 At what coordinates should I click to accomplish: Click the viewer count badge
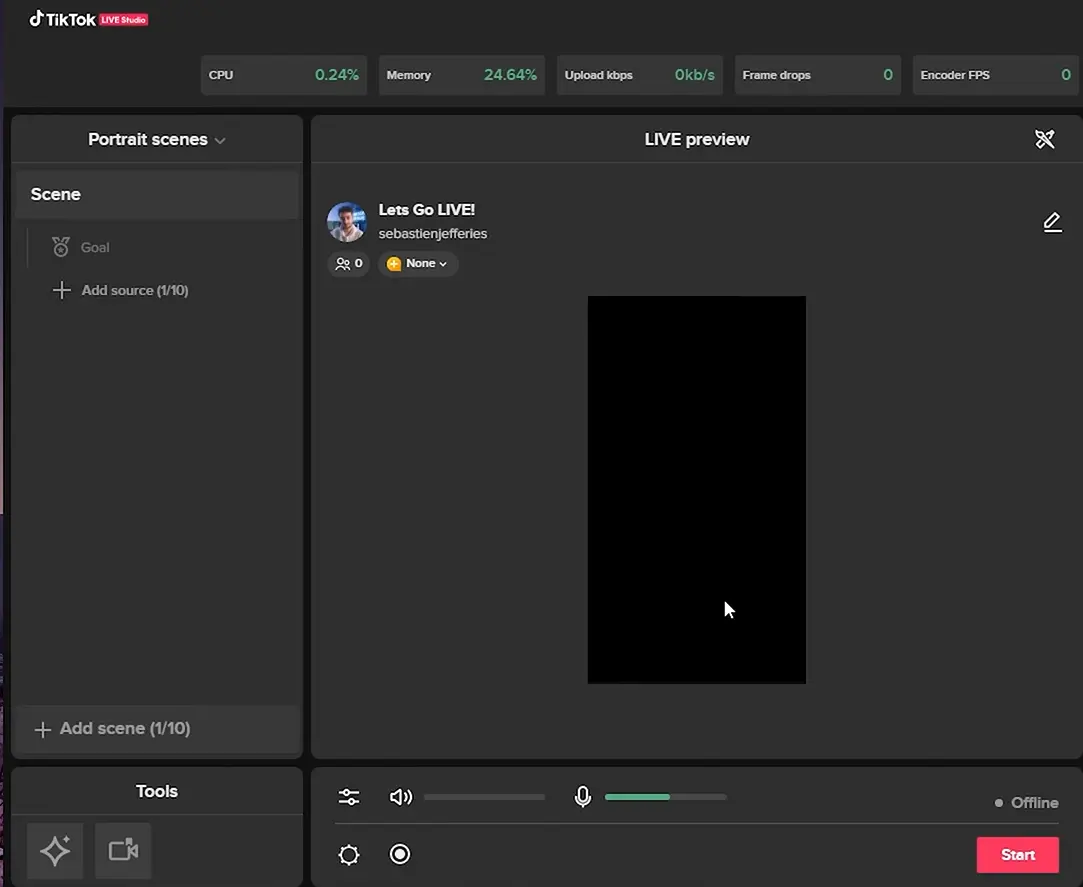(349, 264)
